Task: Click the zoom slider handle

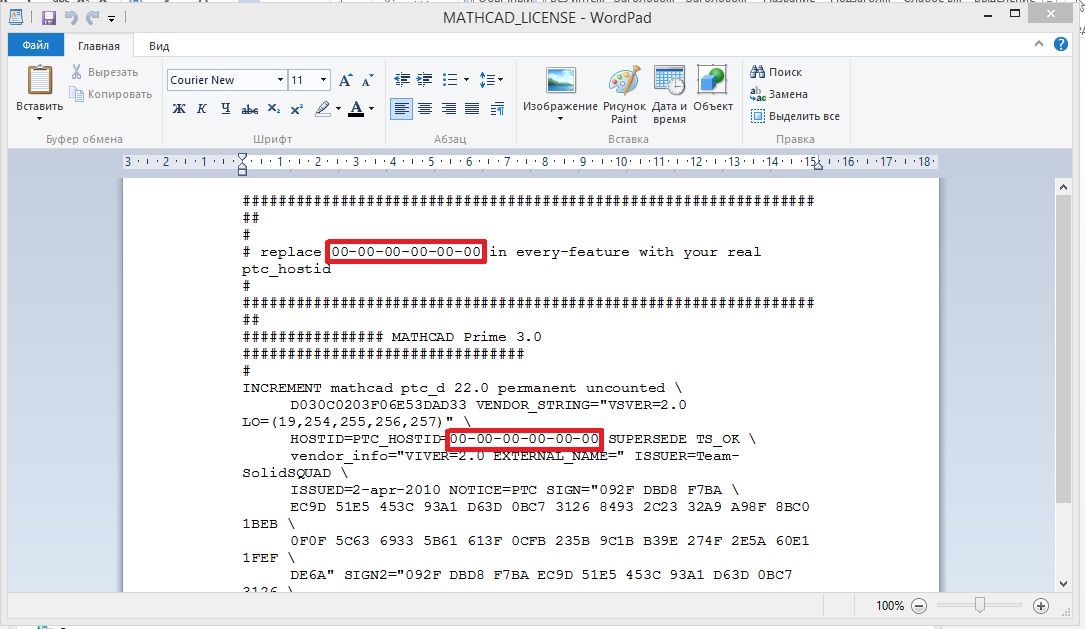Action: coord(979,605)
